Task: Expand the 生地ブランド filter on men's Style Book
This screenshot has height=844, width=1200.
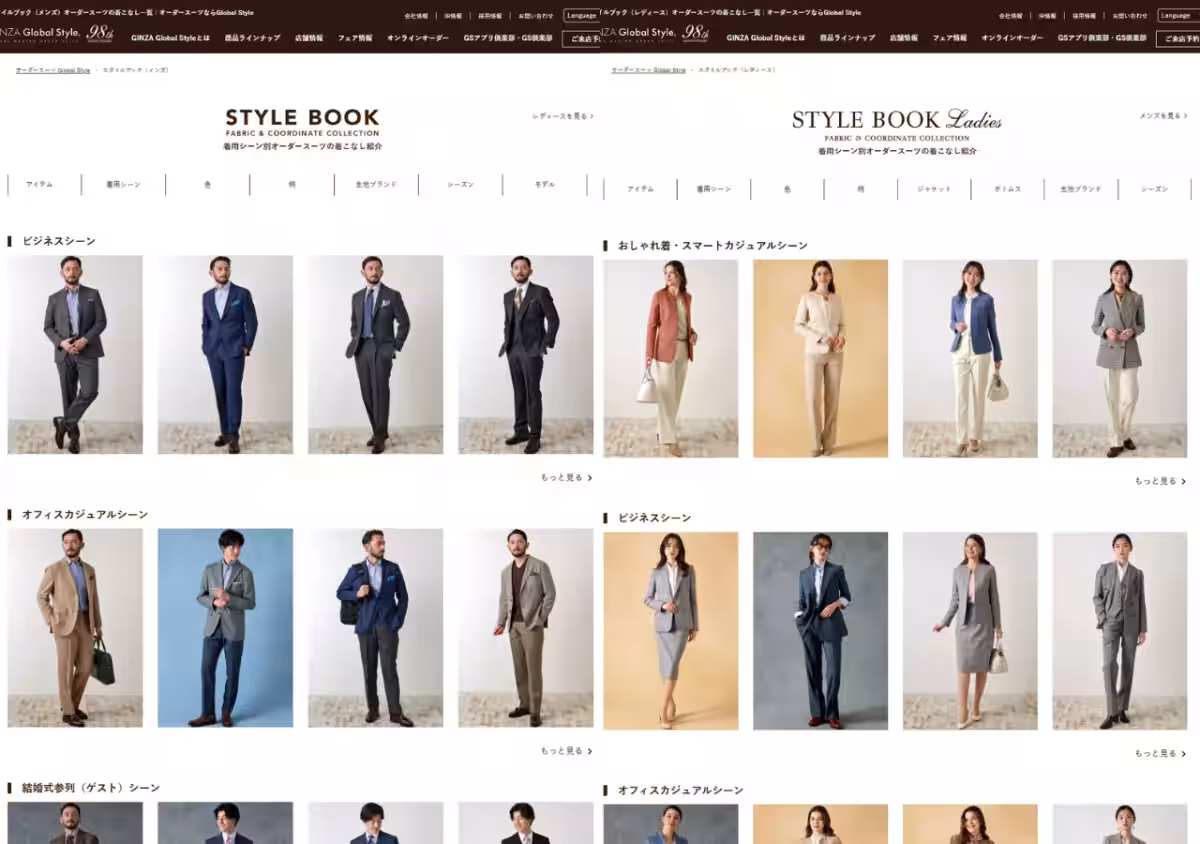Action: (x=376, y=185)
